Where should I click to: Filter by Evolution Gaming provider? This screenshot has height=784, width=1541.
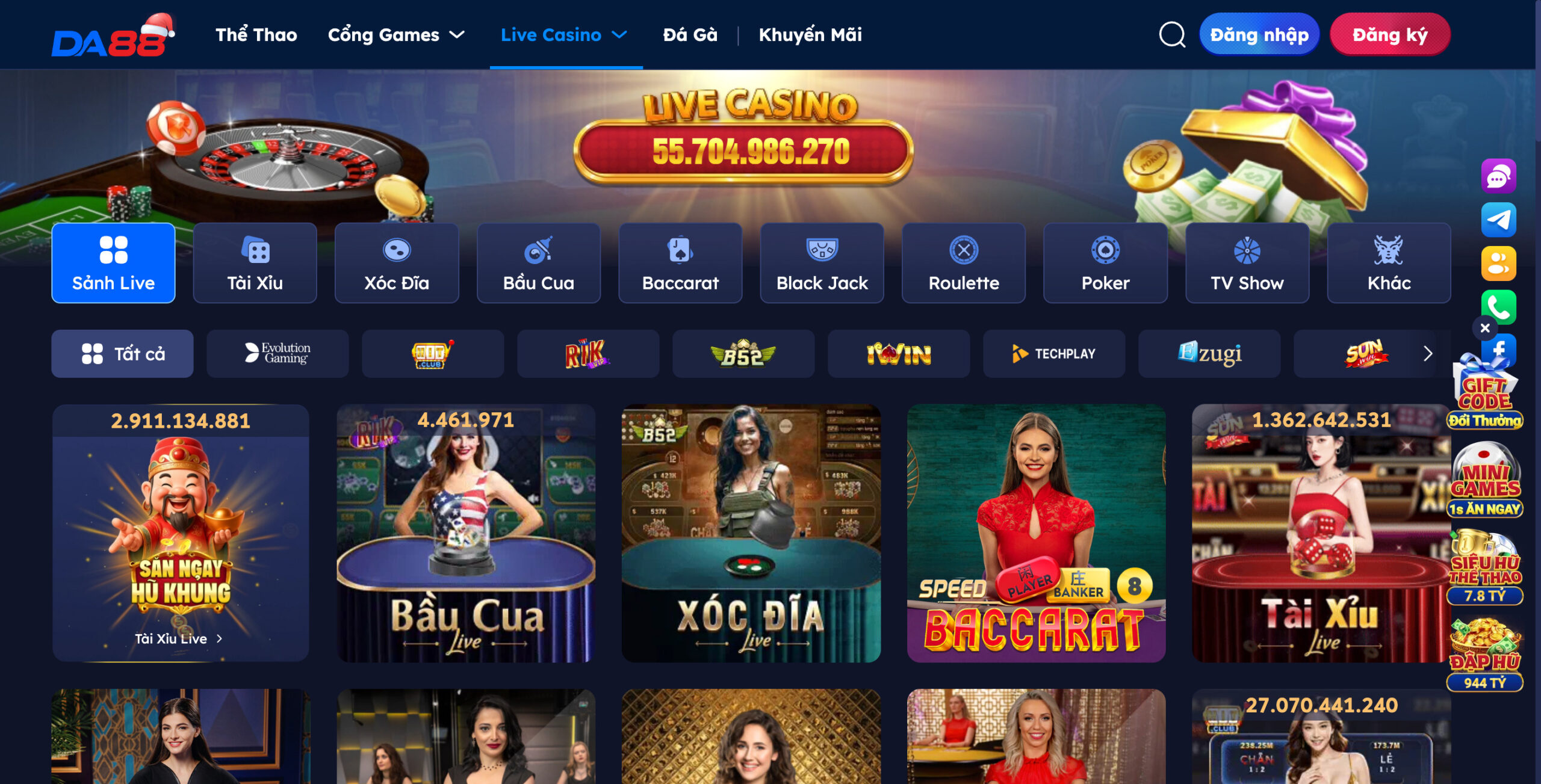278,354
